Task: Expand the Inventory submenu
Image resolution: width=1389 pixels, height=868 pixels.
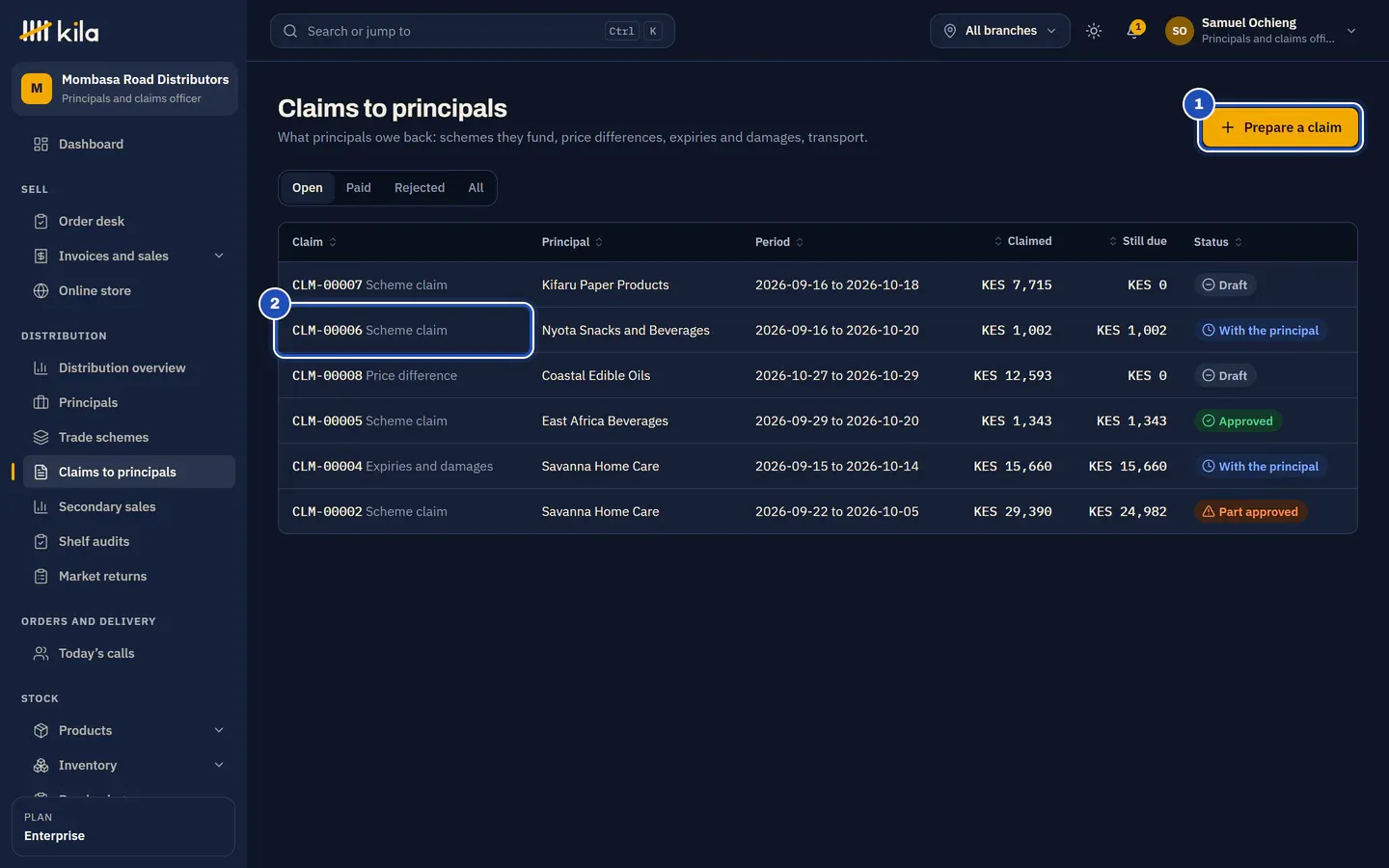Action: (219, 765)
